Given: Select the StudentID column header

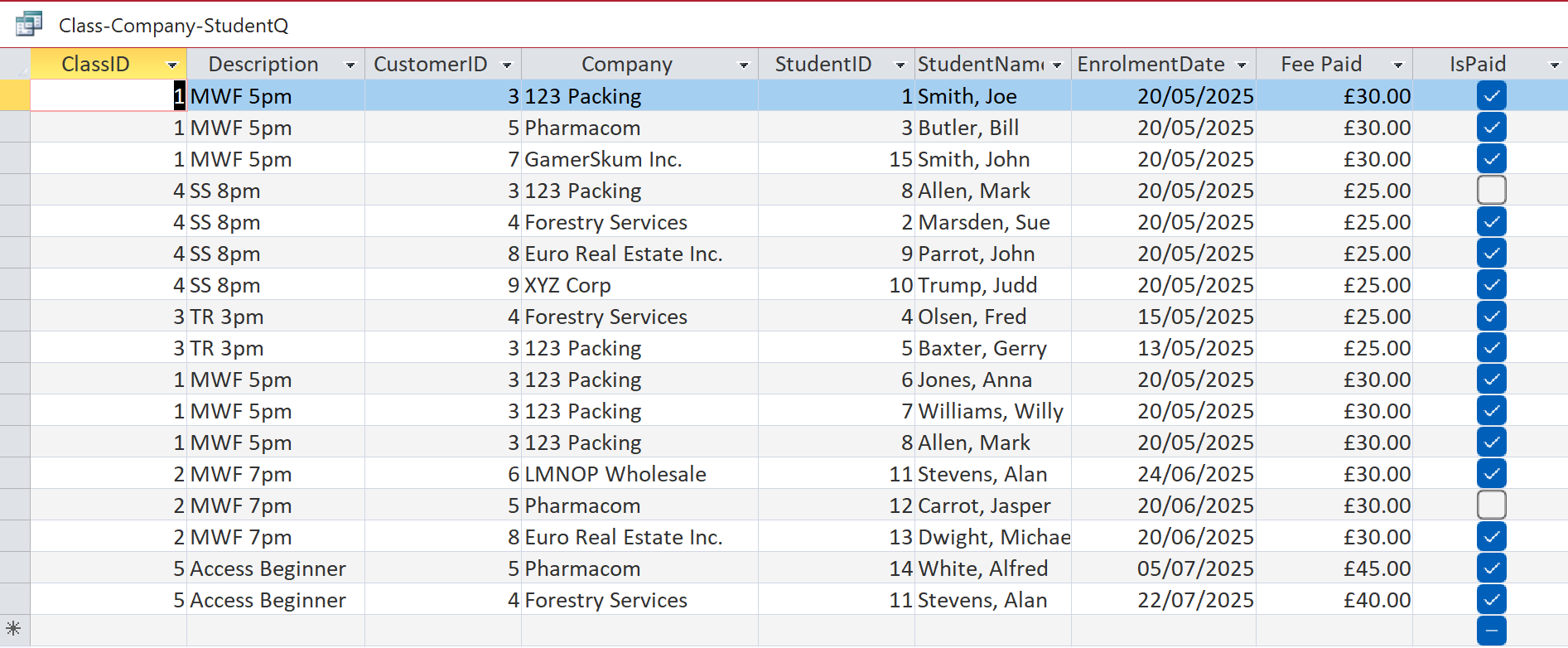Looking at the screenshot, I should [x=823, y=64].
